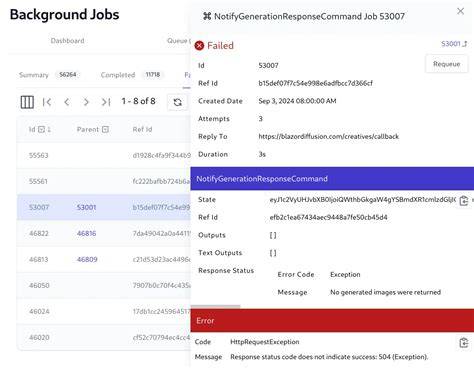Open parent job 46809 link

point(87,259)
